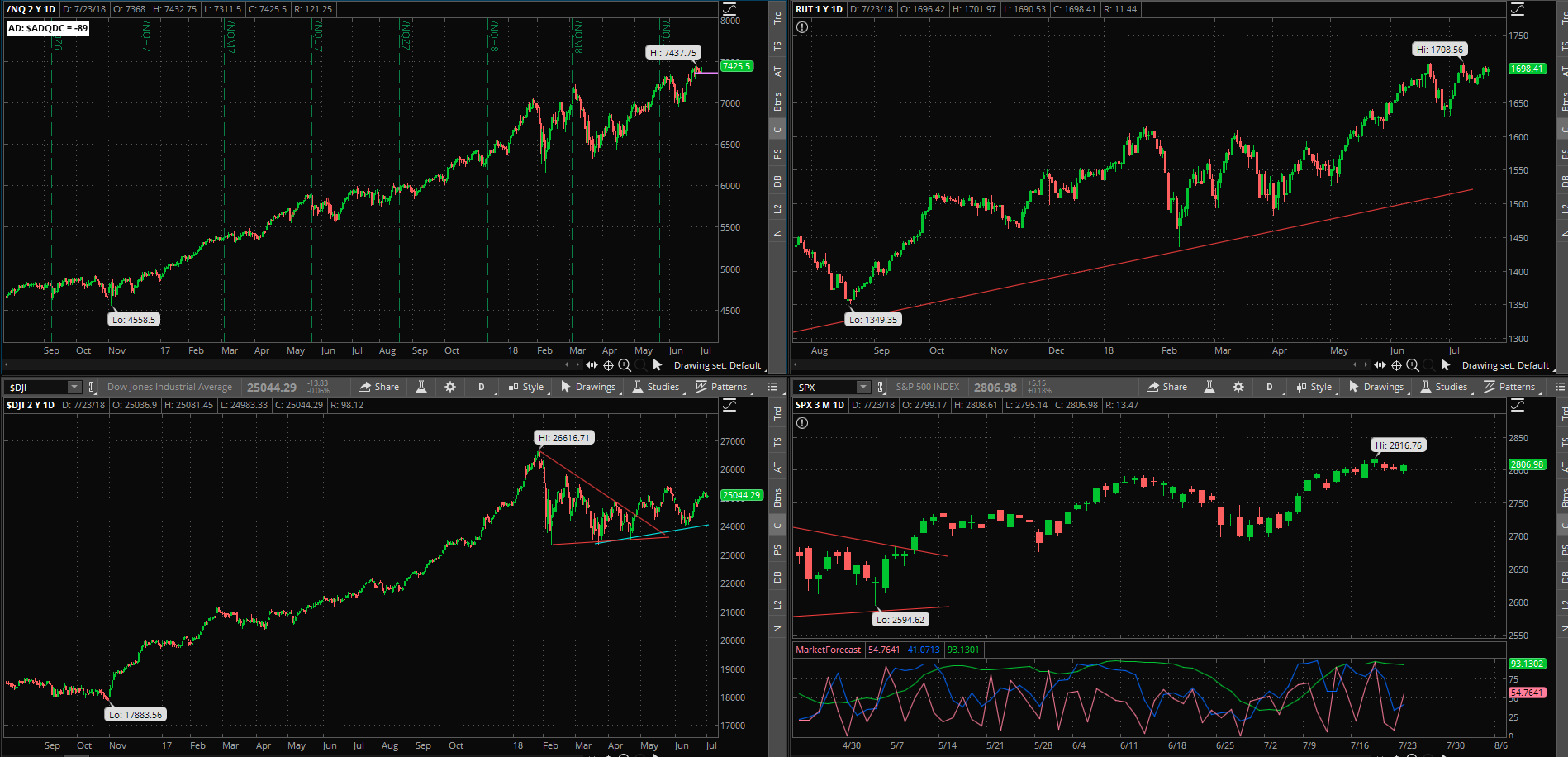
Task: Open chart settings gear in the $DJI toolbar
Action: 450,387
